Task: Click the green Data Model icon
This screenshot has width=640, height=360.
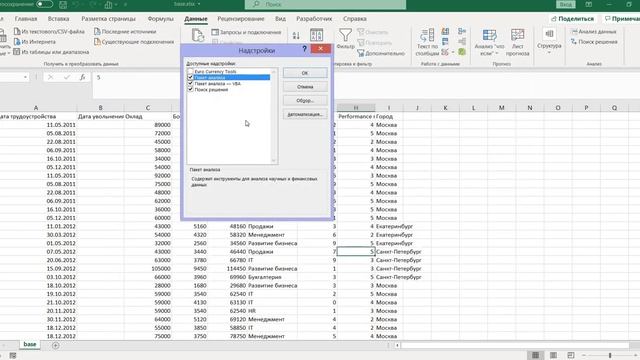Action: pyautogui.click(x=462, y=52)
